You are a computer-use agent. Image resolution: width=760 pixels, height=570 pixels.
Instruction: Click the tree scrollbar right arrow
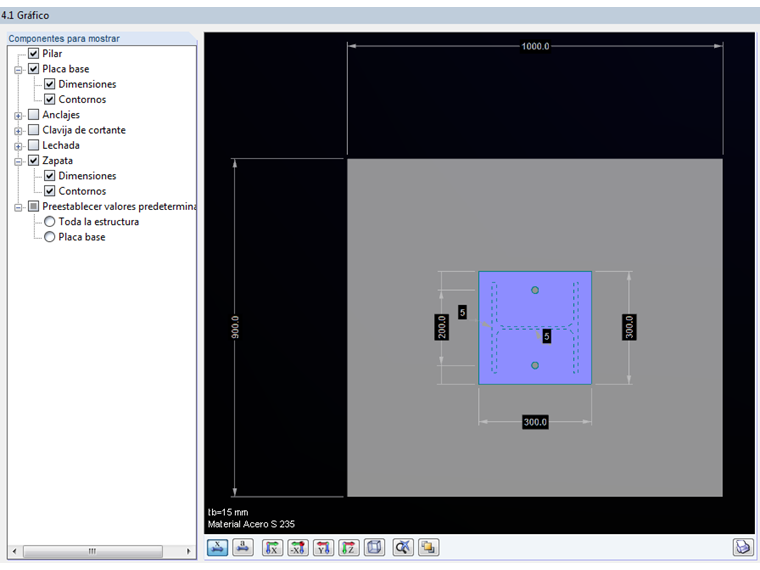pyautogui.click(x=189, y=551)
